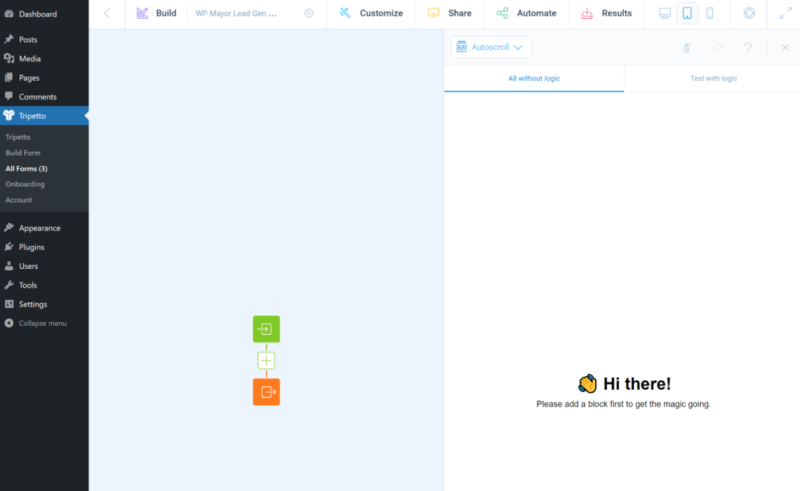Image resolution: width=800 pixels, height=491 pixels.
Task: Open the Account submenu link
Action: coord(19,200)
